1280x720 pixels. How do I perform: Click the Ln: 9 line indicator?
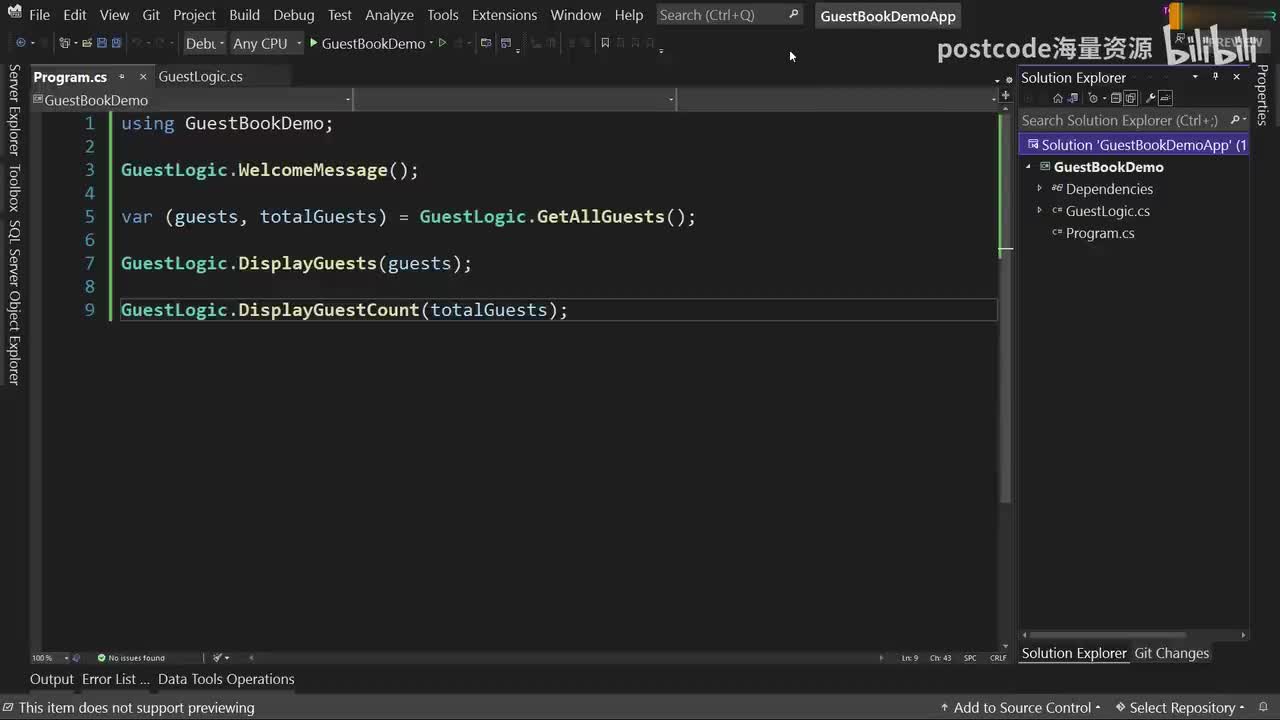click(909, 657)
